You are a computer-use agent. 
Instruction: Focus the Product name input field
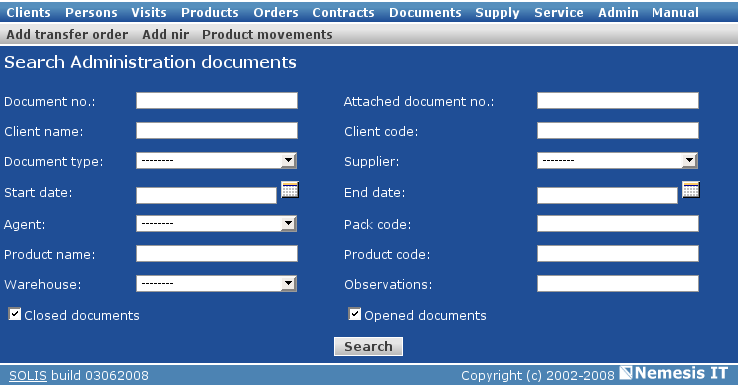click(x=217, y=254)
